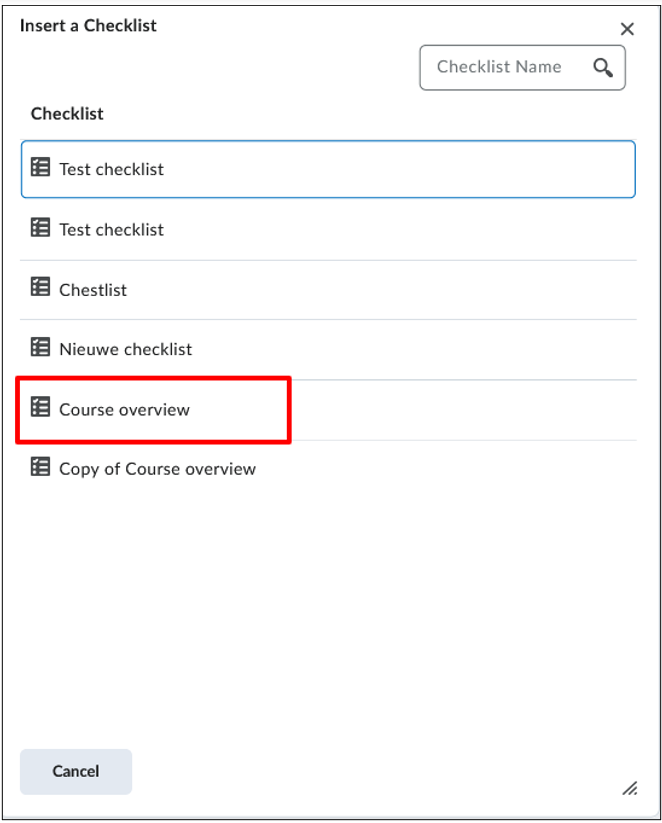Click empty space below the checklist list

point(330,620)
